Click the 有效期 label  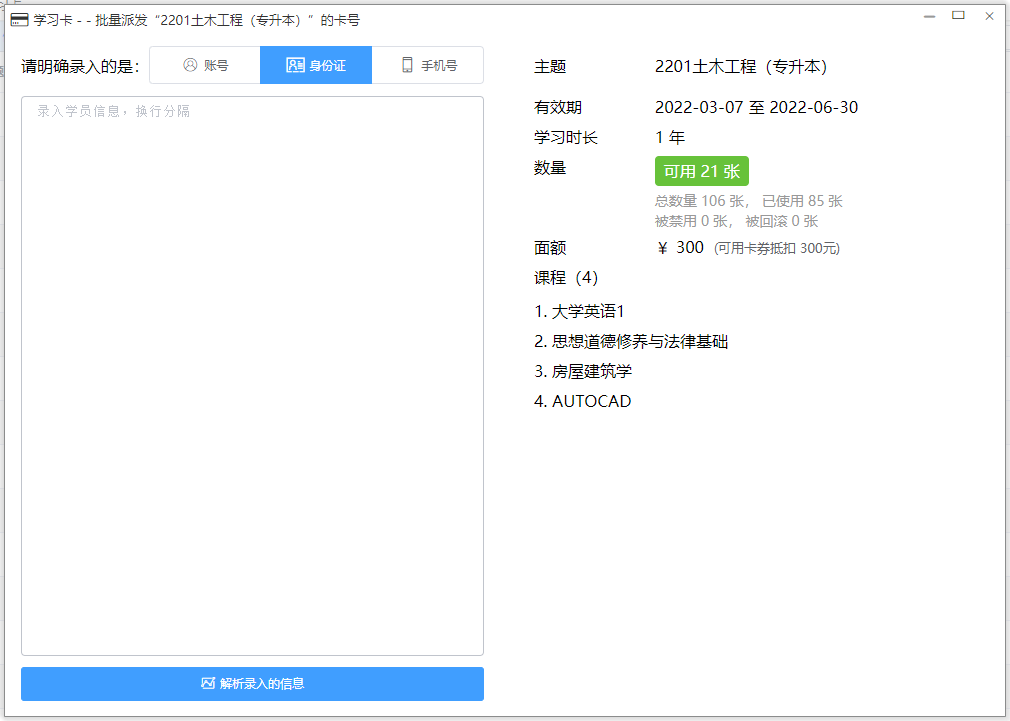point(558,107)
